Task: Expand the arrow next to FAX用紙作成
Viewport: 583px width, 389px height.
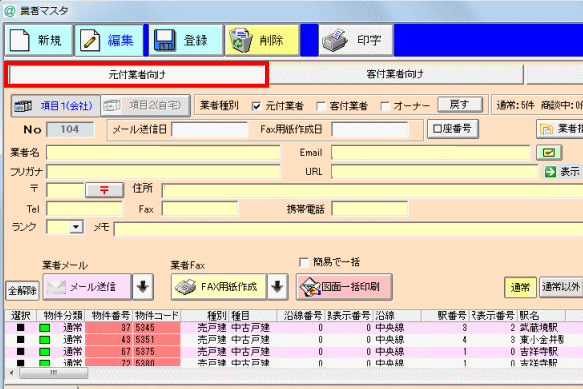Action: [x=277, y=287]
